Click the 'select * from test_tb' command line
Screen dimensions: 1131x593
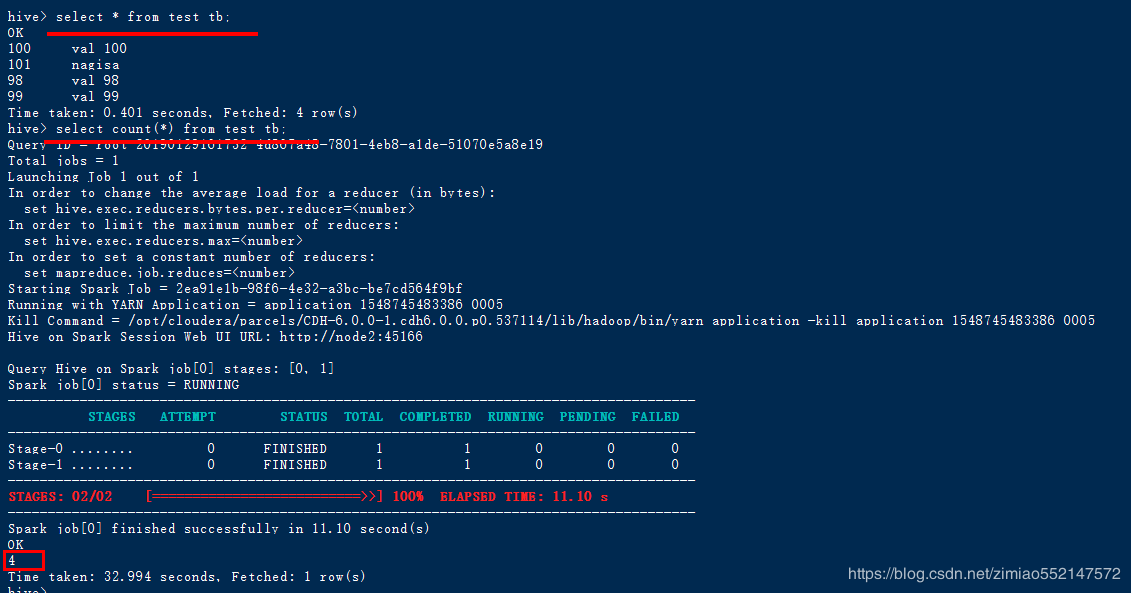click(143, 17)
